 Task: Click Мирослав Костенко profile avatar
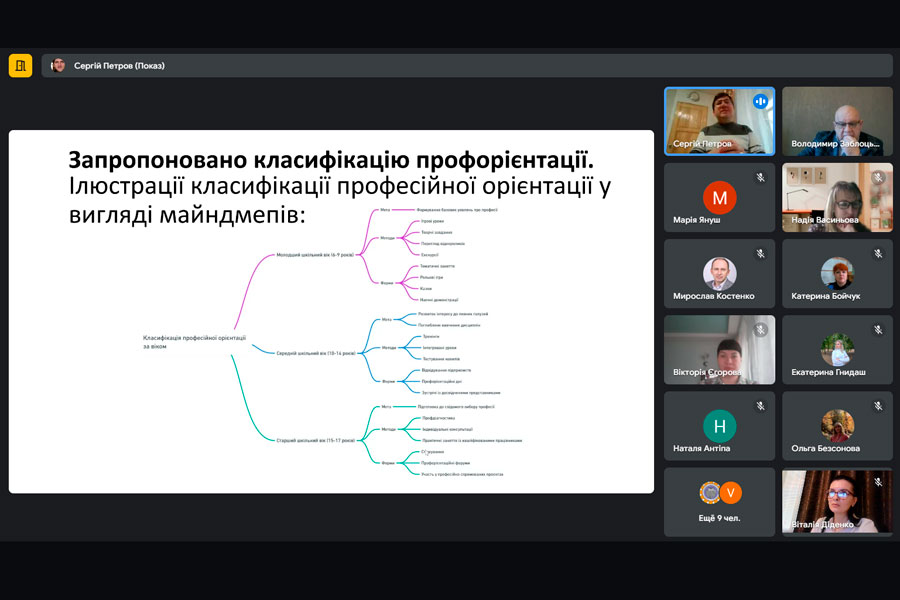click(719, 273)
